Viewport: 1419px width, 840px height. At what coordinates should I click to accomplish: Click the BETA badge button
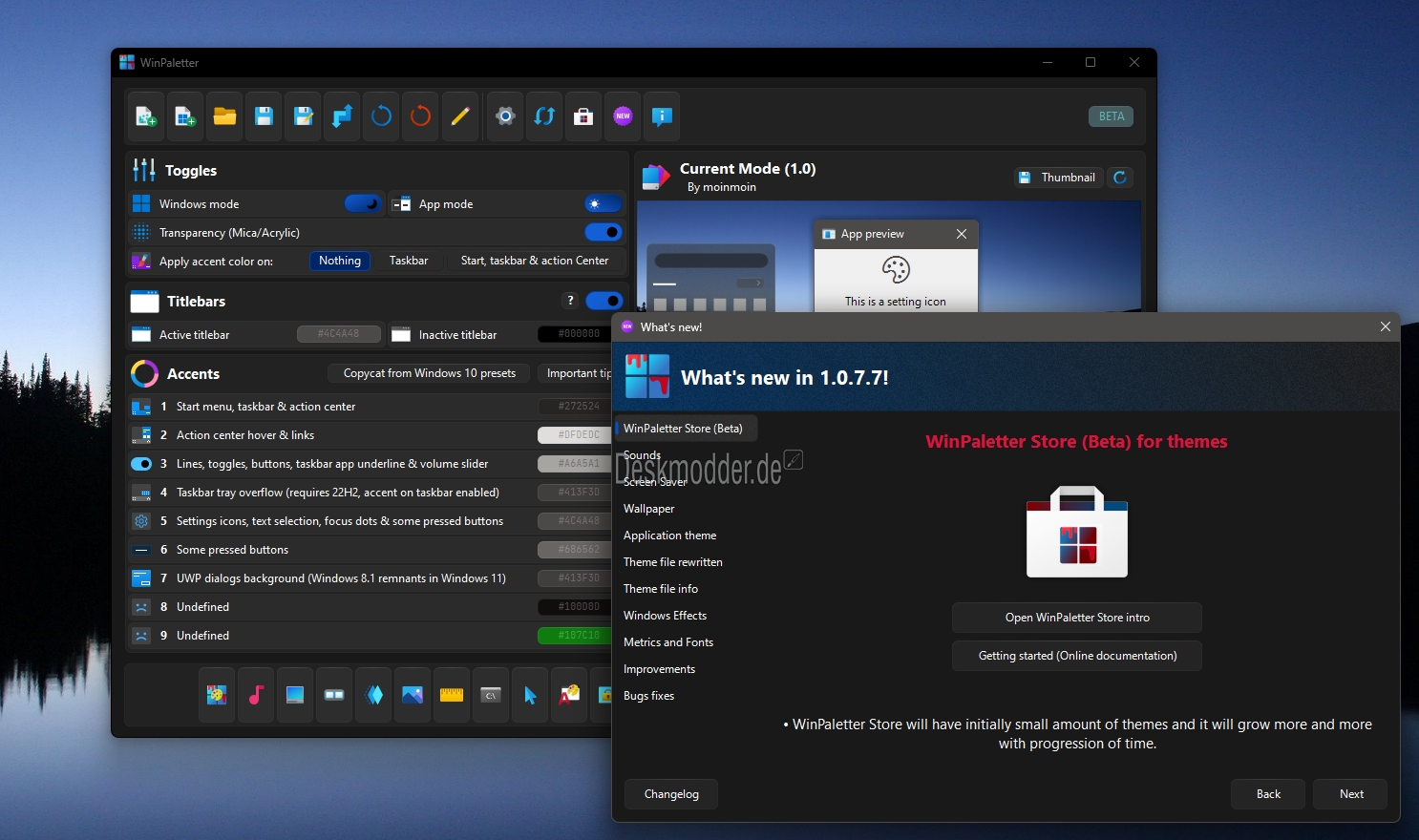pyautogui.click(x=1112, y=116)
